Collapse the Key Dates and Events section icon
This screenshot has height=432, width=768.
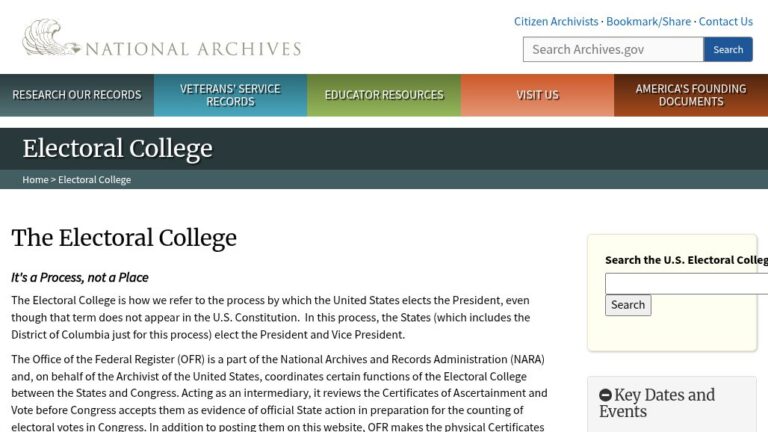click(605, 395)
